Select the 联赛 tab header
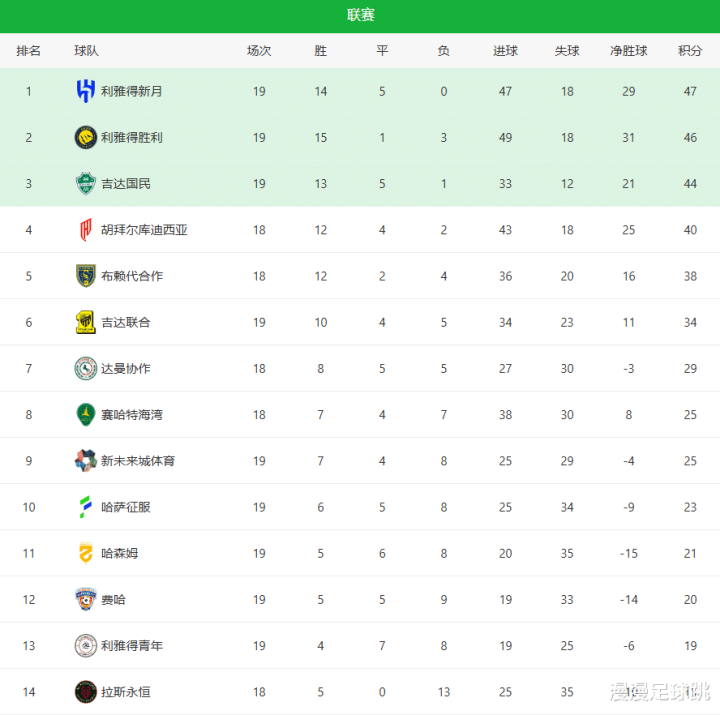Image resolution: width=720 pixels, height=715 pixels. tap(360, 15)
